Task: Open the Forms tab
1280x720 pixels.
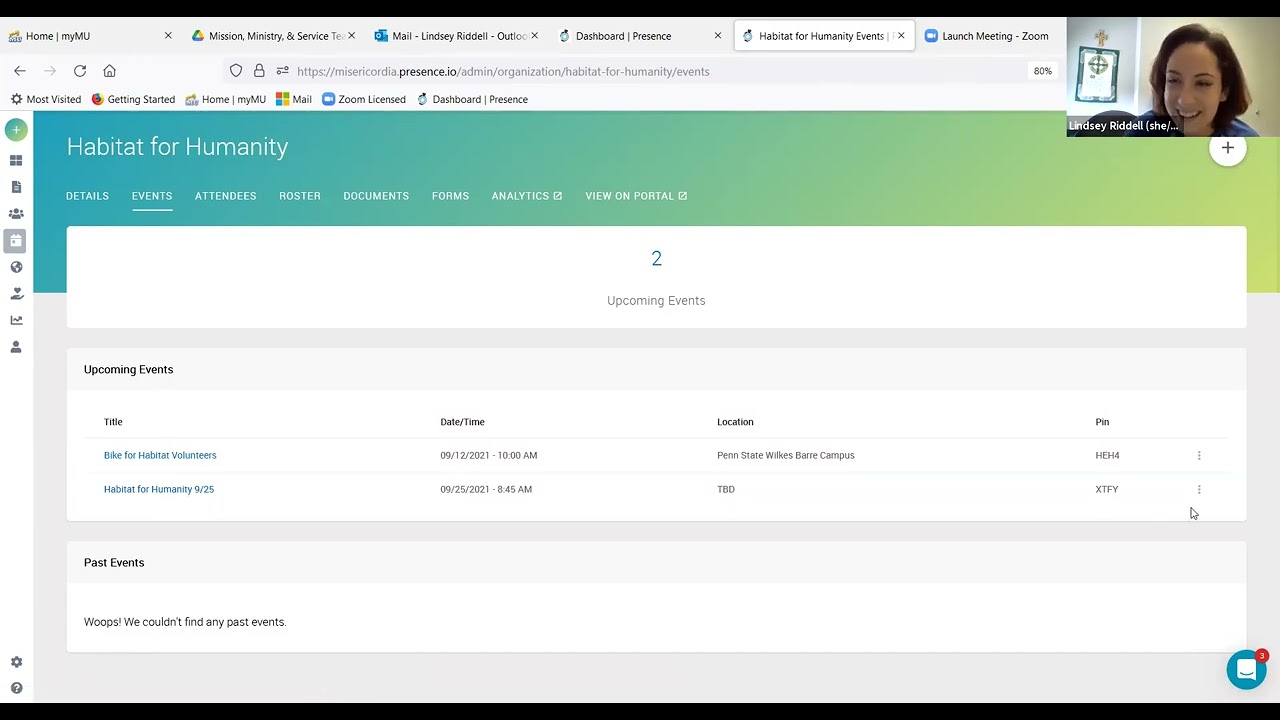Action: 450,196
